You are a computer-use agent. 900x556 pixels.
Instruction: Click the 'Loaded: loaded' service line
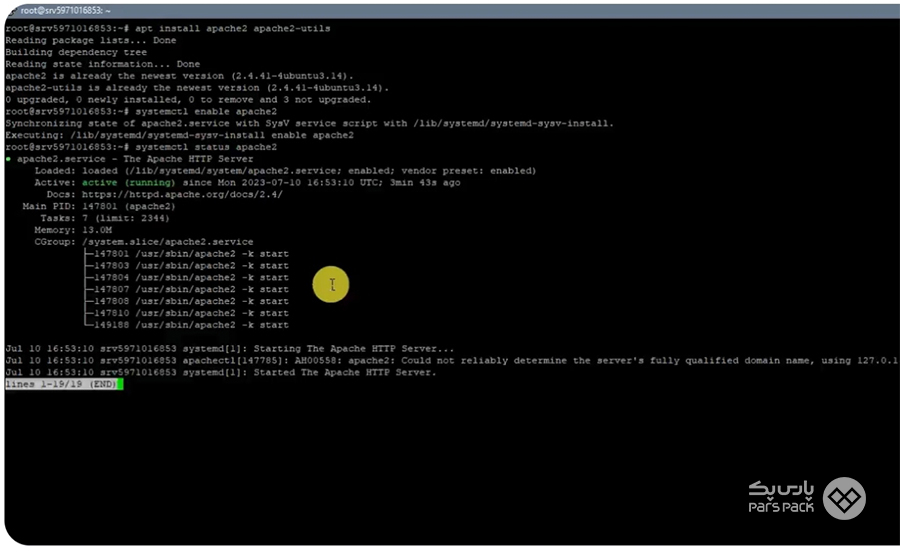pos(285,171)
